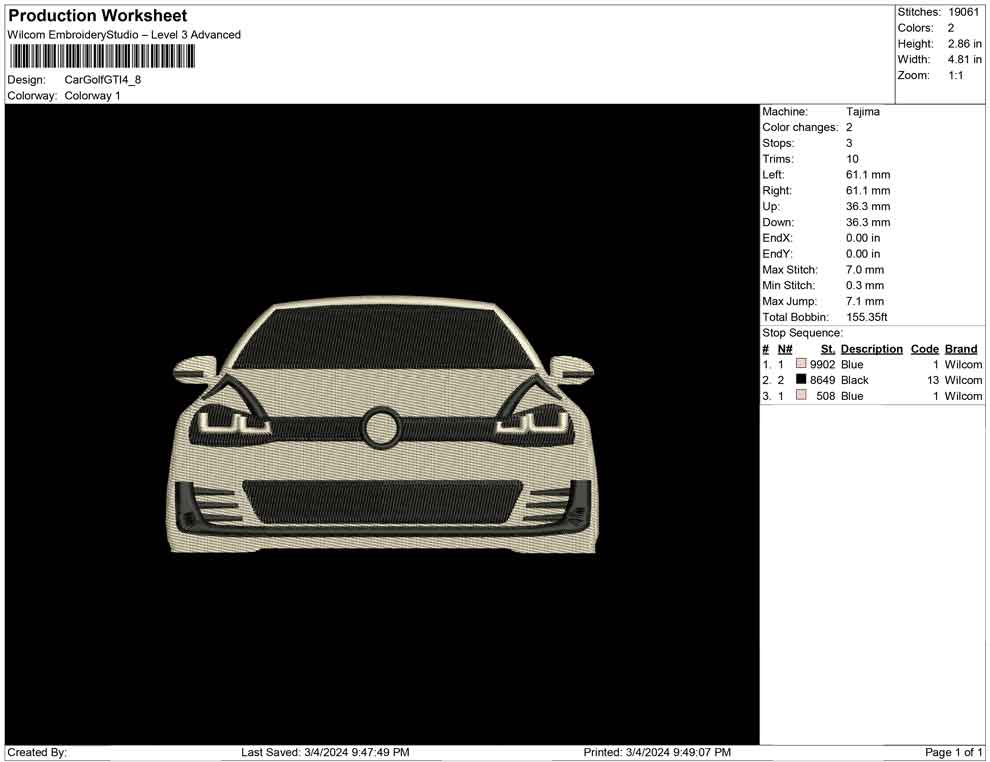Click the Page 1 of 1 footer text
Viewport: 990px width, 762px height.
954,752
